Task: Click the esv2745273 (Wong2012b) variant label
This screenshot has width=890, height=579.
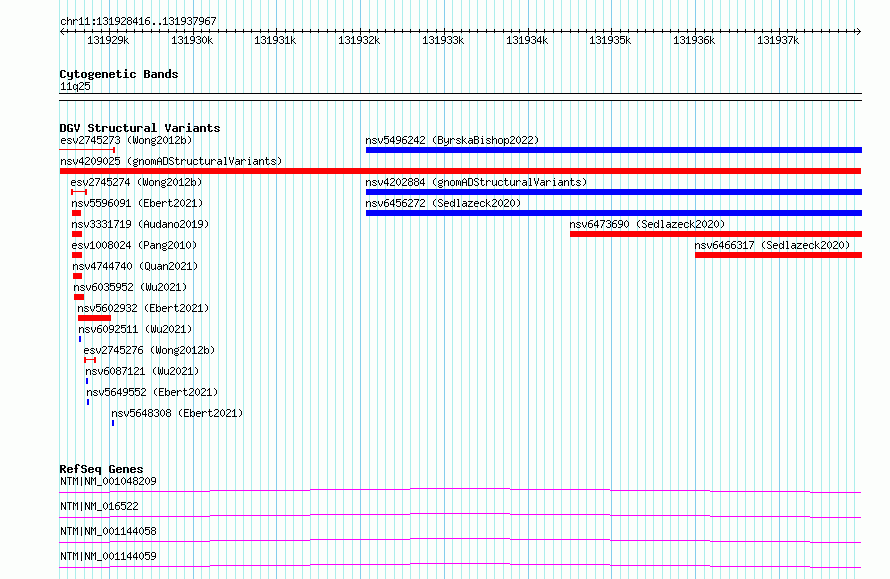Action: (126, 140)
